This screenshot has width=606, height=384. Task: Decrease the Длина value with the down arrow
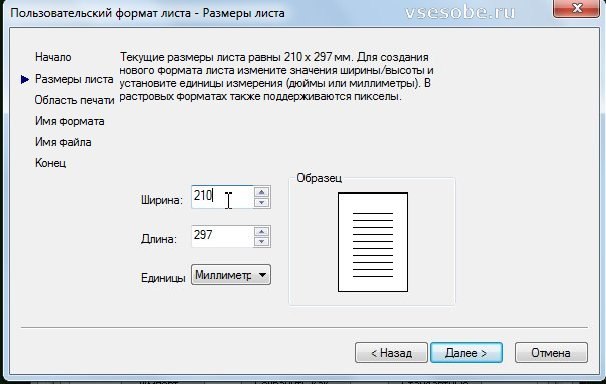tap(262, 241)
